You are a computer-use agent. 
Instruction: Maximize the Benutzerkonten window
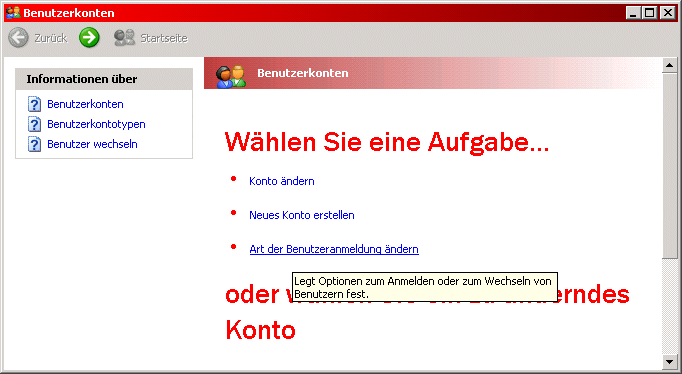coord(649,13)
